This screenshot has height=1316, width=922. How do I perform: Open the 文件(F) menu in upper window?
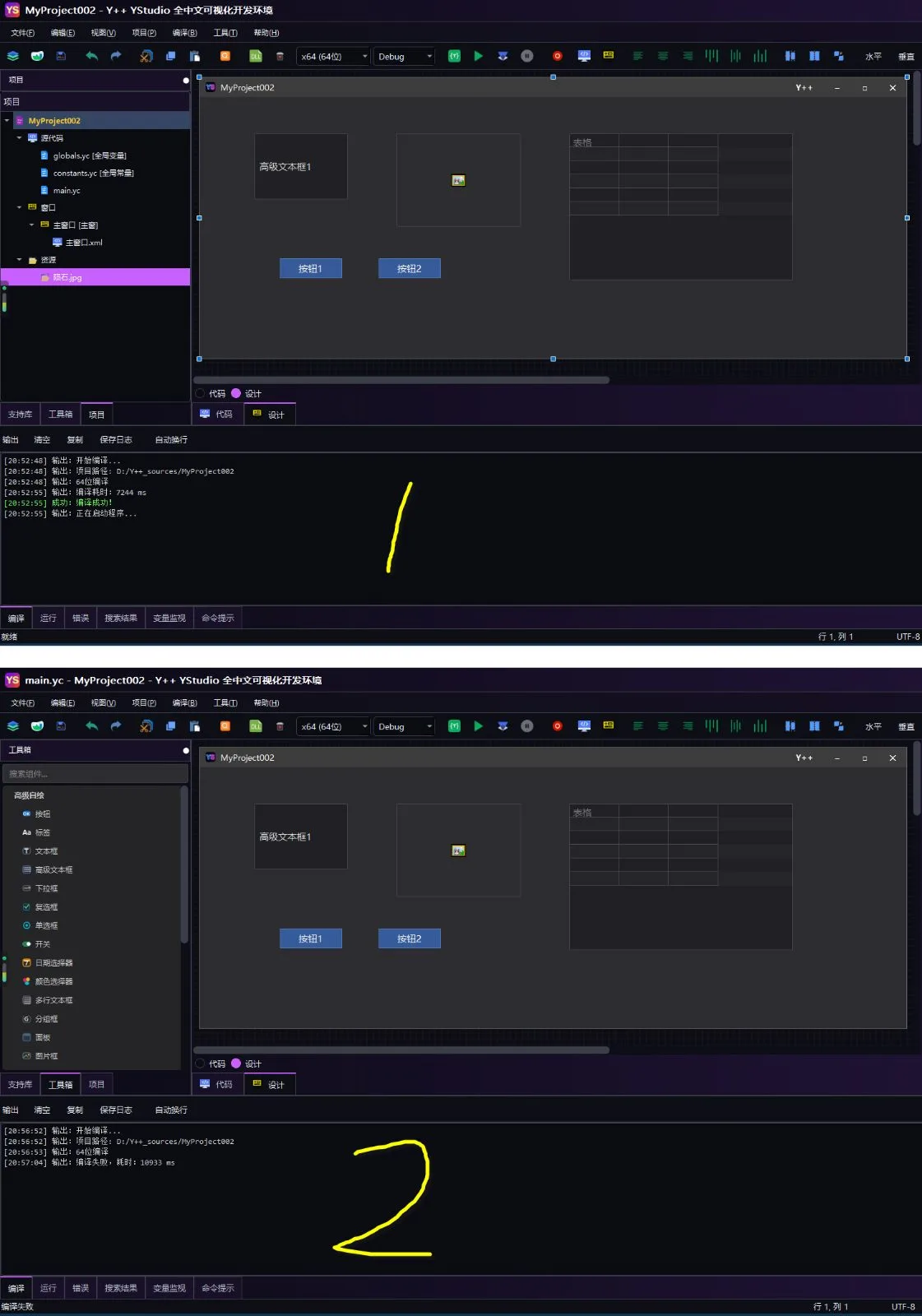[22, 33]
